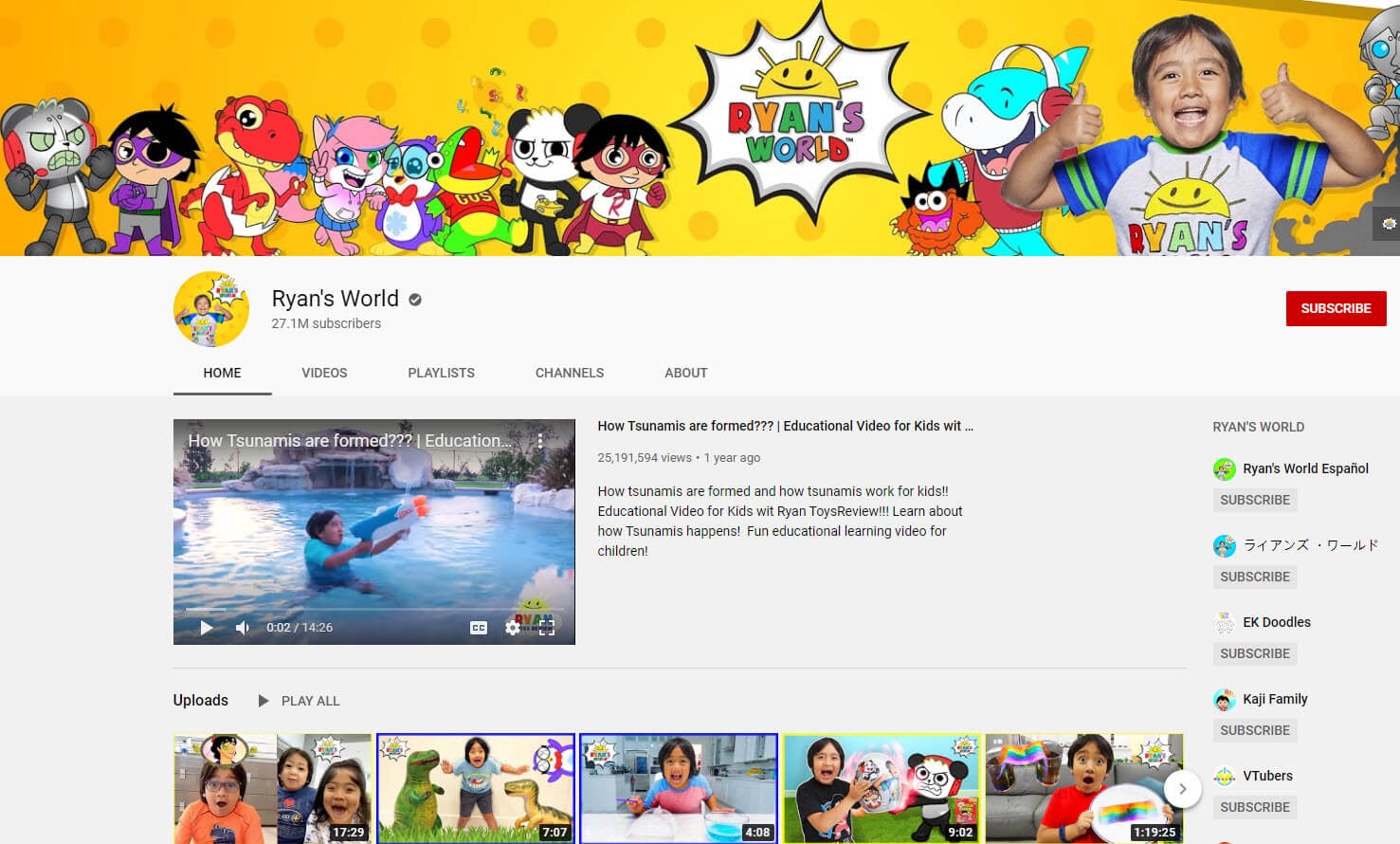Open the Channels tab
This screenshot has height=844, width=1400.
pos(570,373)
